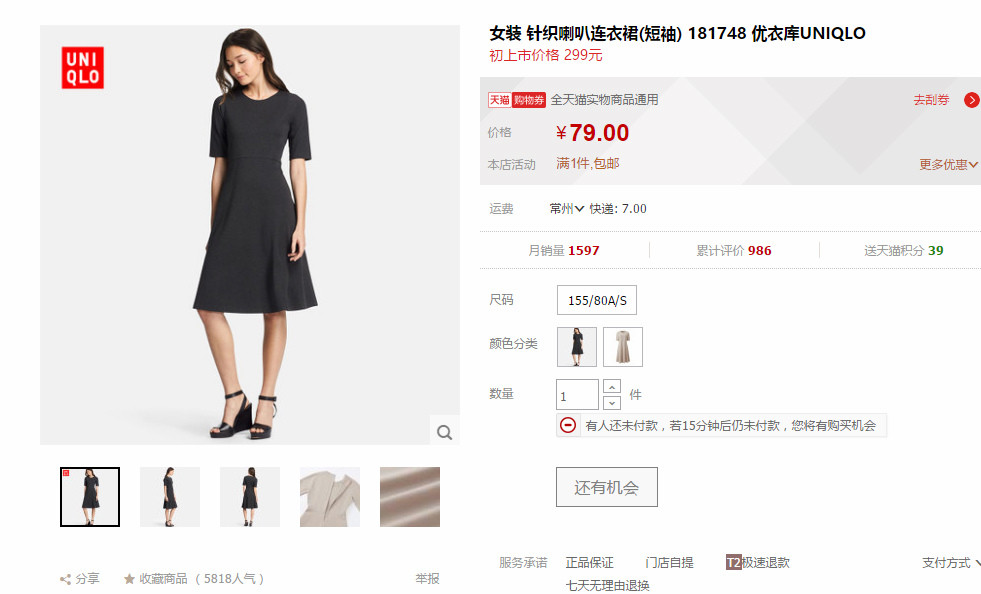Screen dimensions: 981x594
Task: Choose the beige dress color swatch
Action: (623, 347)
